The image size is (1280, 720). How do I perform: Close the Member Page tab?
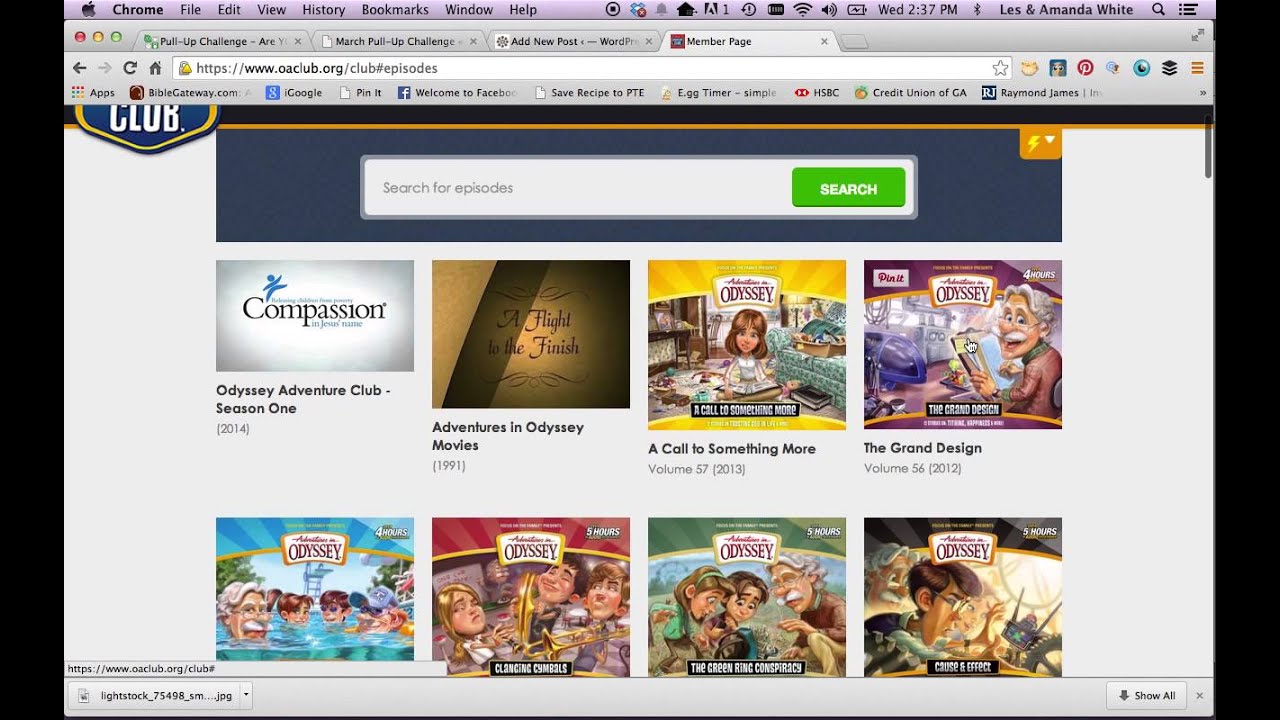pyautogui.click(x=824, y=41)
